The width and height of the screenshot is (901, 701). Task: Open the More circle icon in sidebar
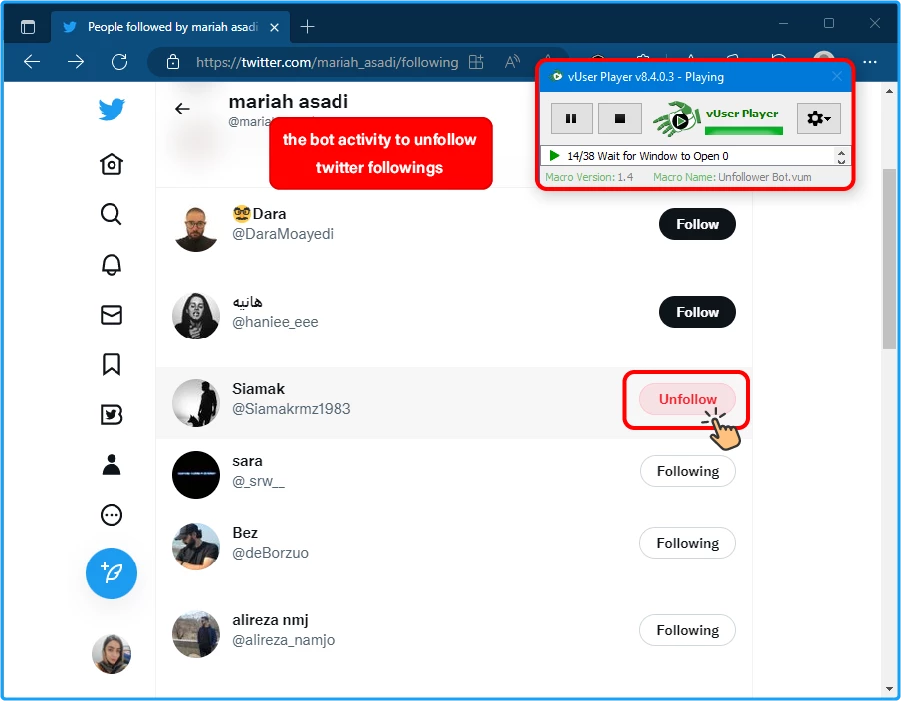tap(111, 515)
